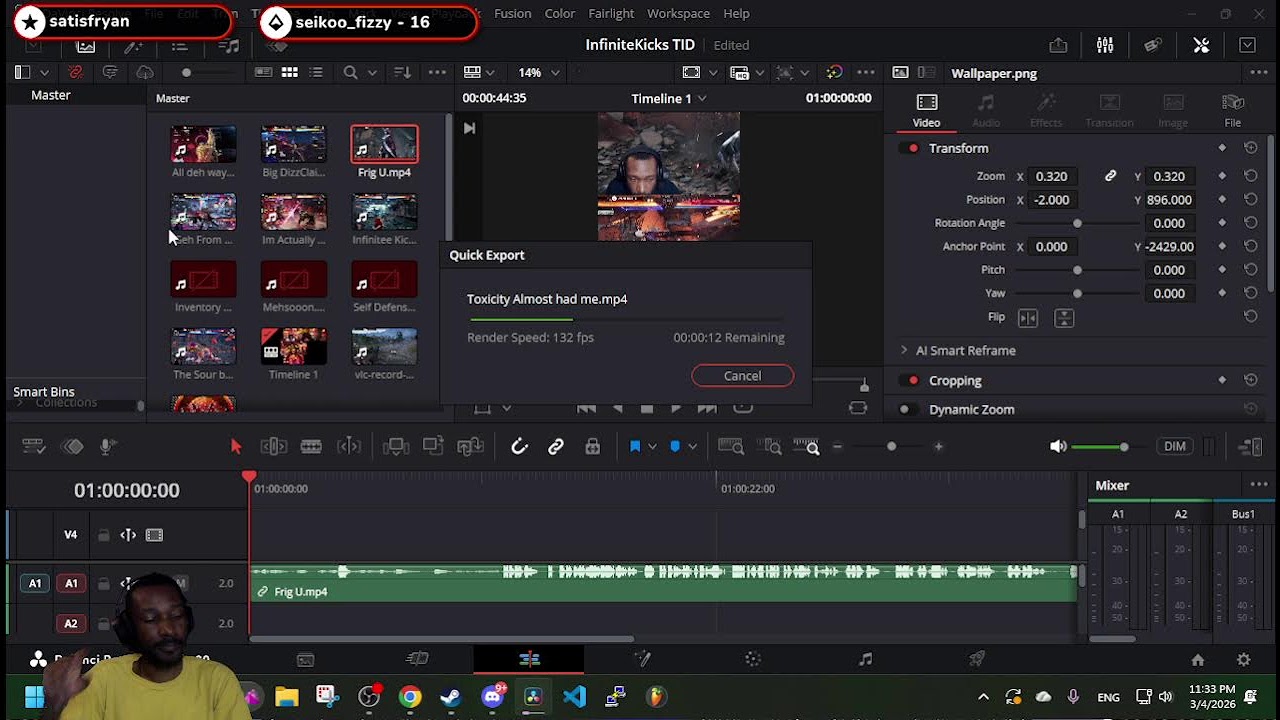
Task: Toggle the Cropping enable switch
Action: click(911, 381)
